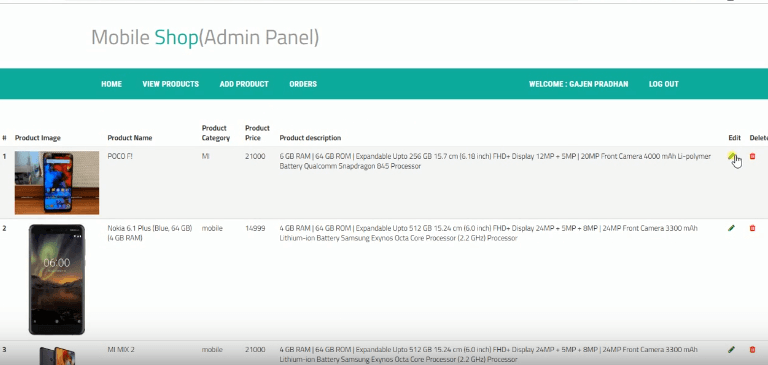768x365 pixels.
Task: Click Nokia 6.1 Plus product image
Action: 57,279
